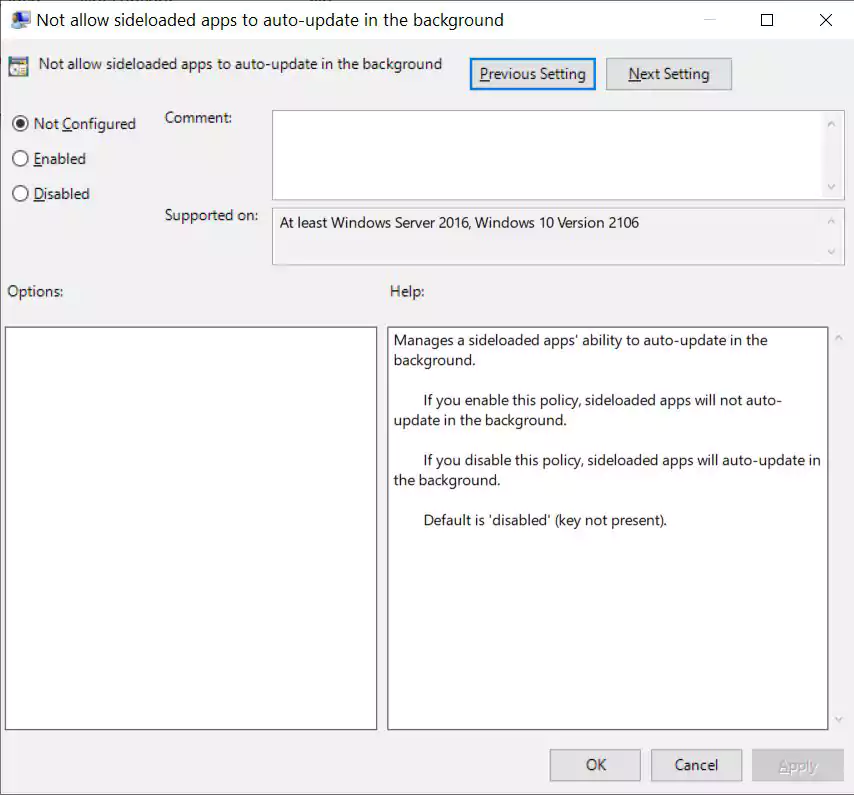Cancel the policy dialog

696,765
